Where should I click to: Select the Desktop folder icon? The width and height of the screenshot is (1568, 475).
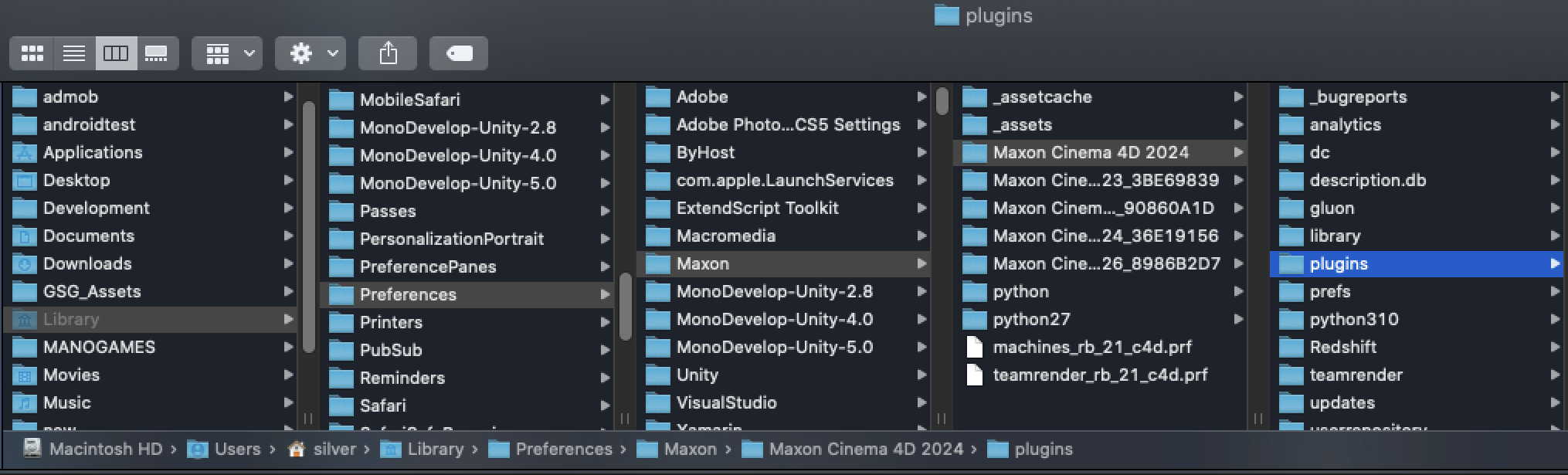(x=25, y=181)
